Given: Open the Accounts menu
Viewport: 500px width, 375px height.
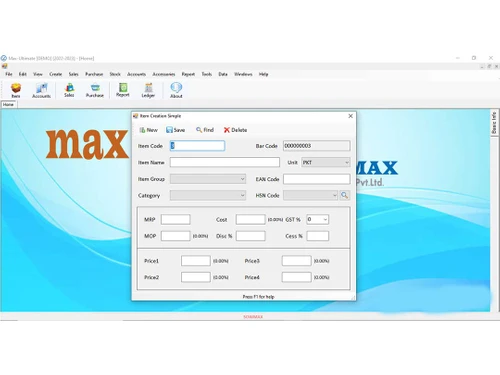Looking at the screenshot, I should [x=136, y=74].
